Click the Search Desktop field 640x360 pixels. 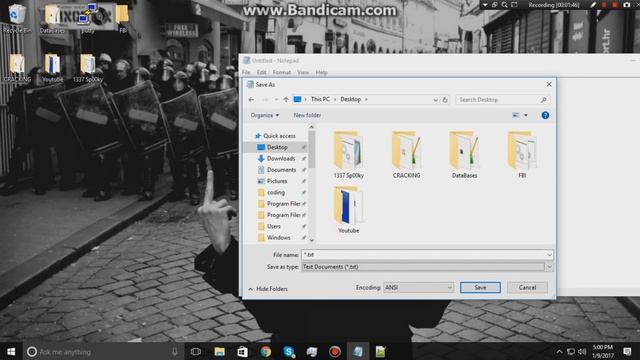(x=502, y=100)
